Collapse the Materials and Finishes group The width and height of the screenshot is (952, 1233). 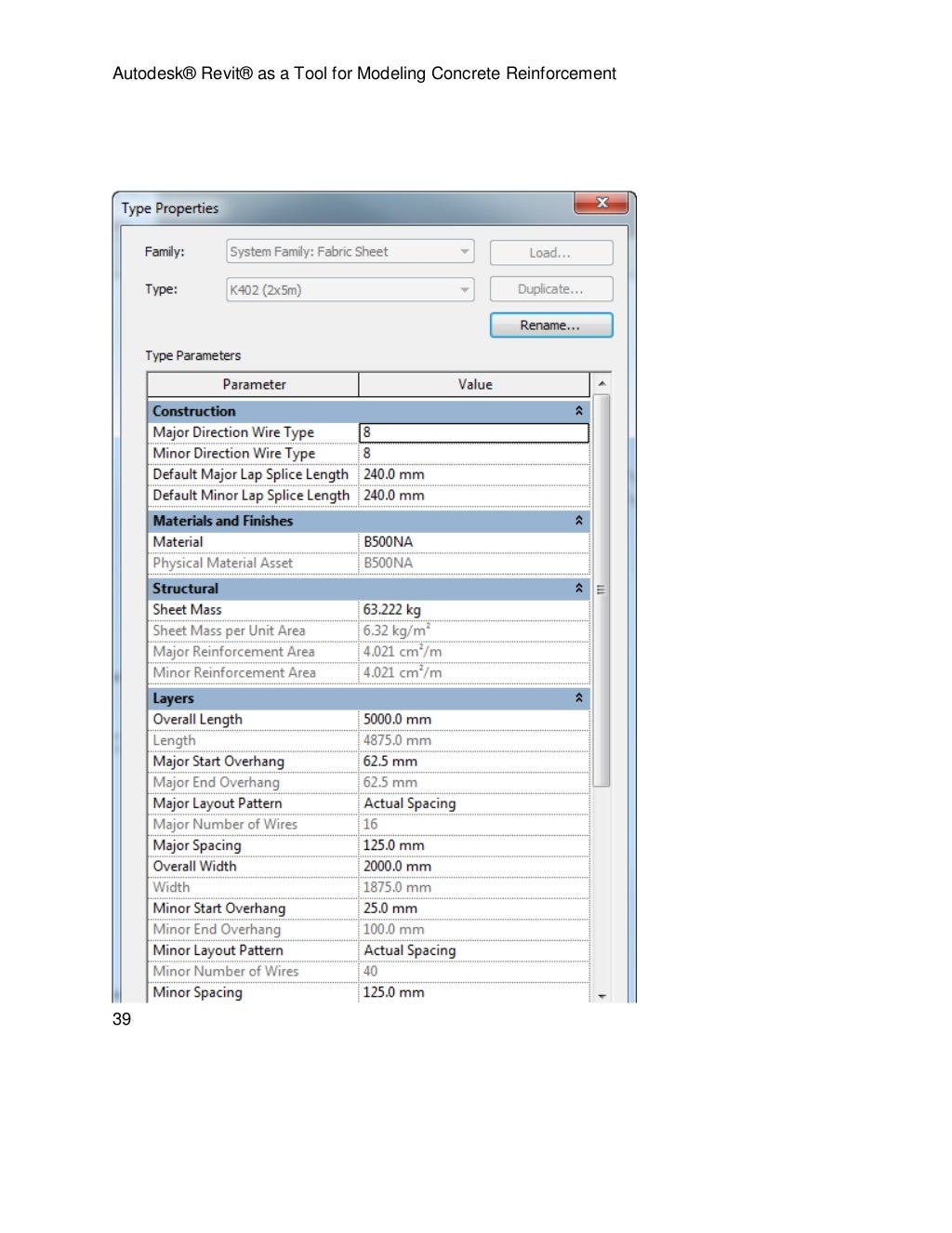point(578,521)
